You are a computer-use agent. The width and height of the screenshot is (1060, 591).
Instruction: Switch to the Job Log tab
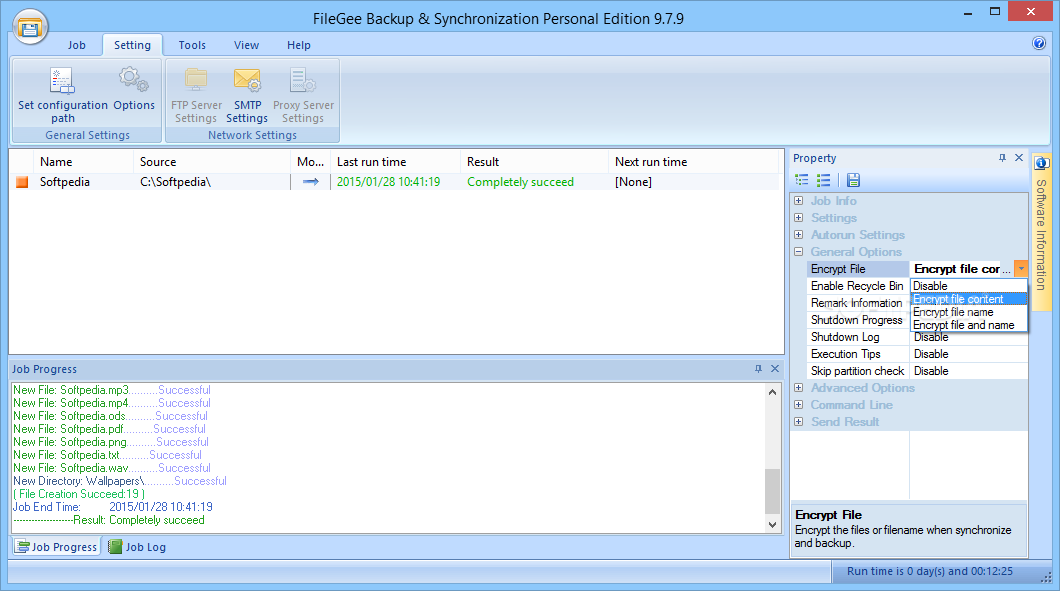point(137,546)
